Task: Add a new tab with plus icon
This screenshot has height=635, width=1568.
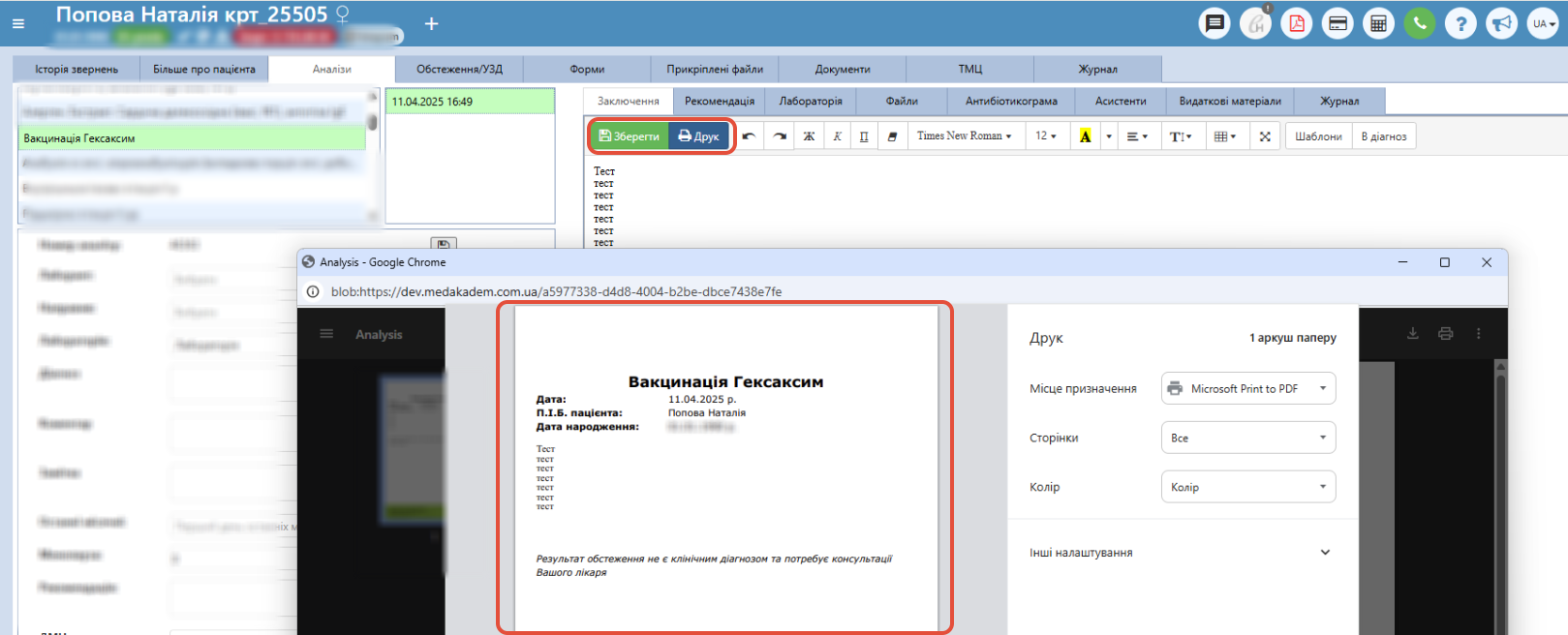Action: (x=432, y=23)
